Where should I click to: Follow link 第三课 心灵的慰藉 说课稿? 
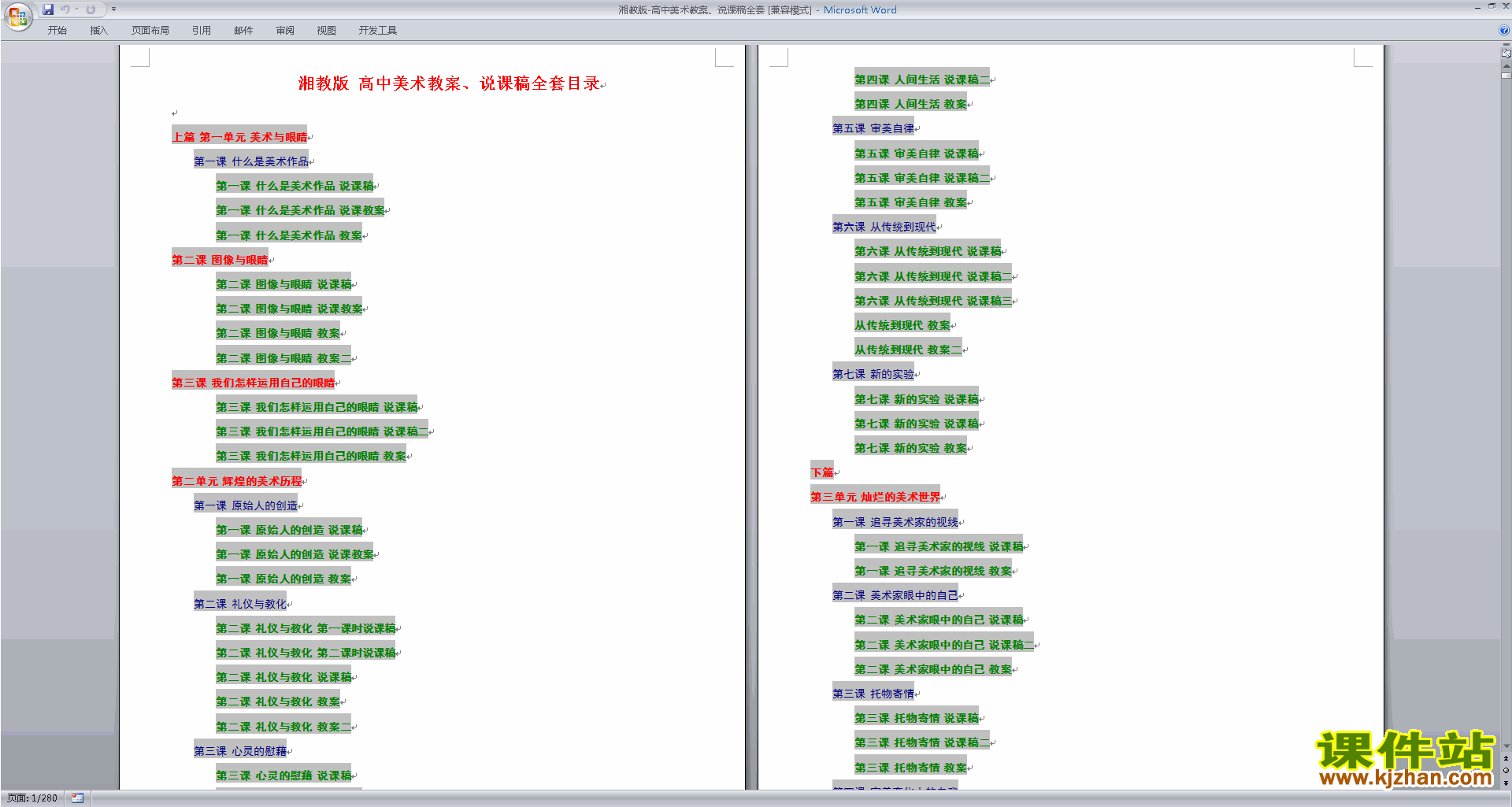[x=284, y=776]
